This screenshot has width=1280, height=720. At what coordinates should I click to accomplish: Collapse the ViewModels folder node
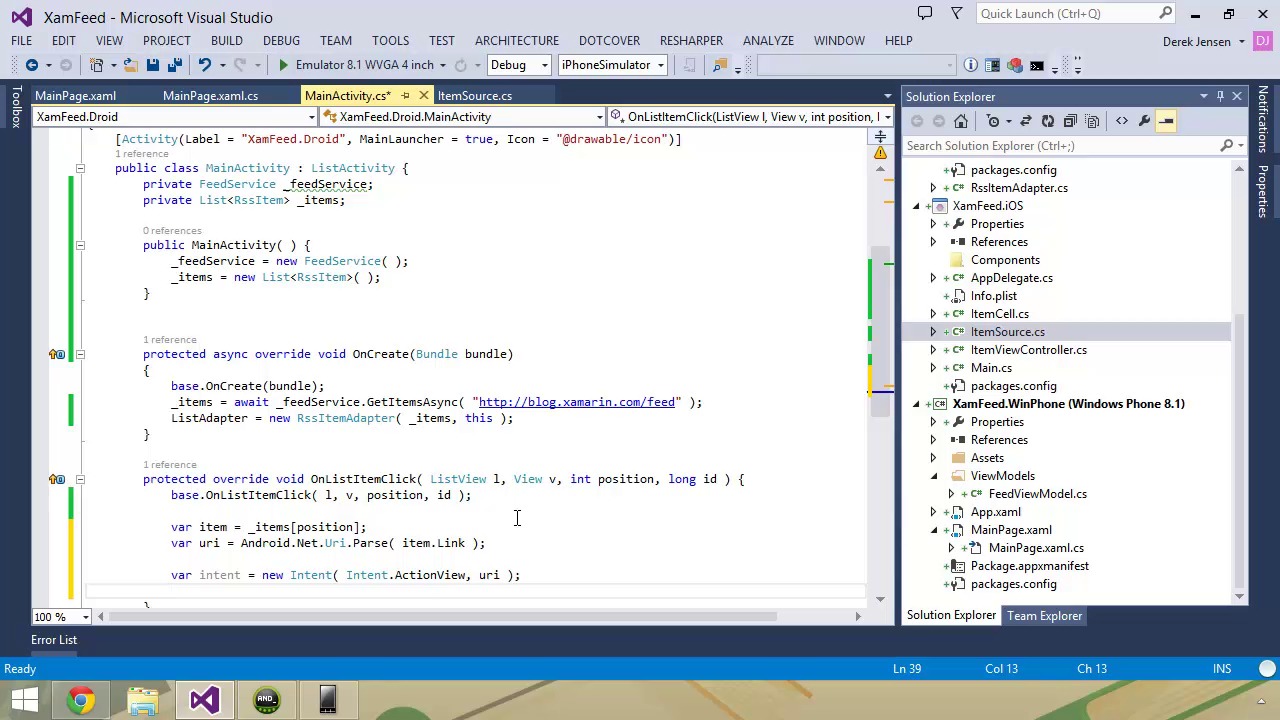pos(934,476)
